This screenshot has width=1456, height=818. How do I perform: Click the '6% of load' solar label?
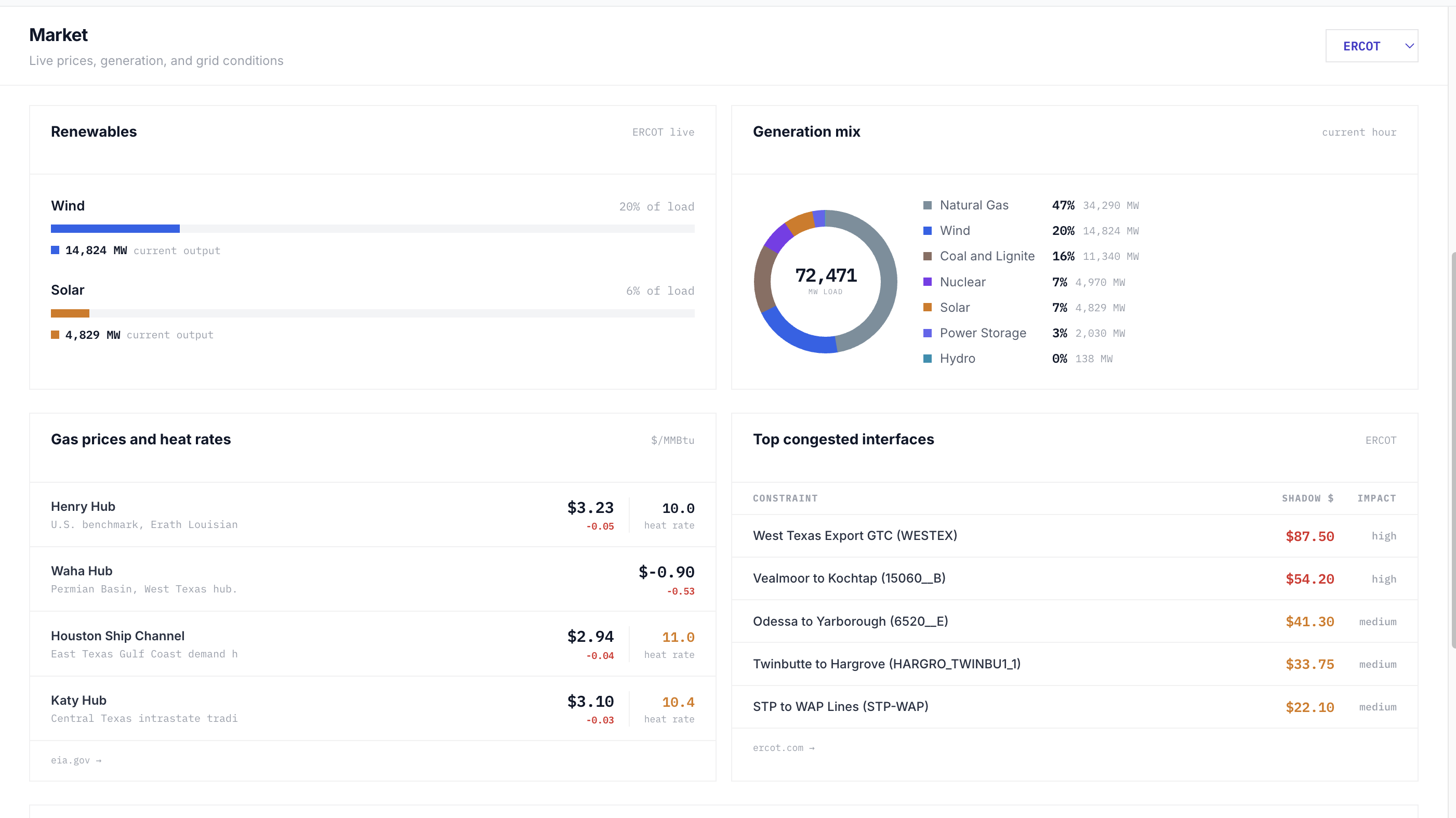[659, 291]
